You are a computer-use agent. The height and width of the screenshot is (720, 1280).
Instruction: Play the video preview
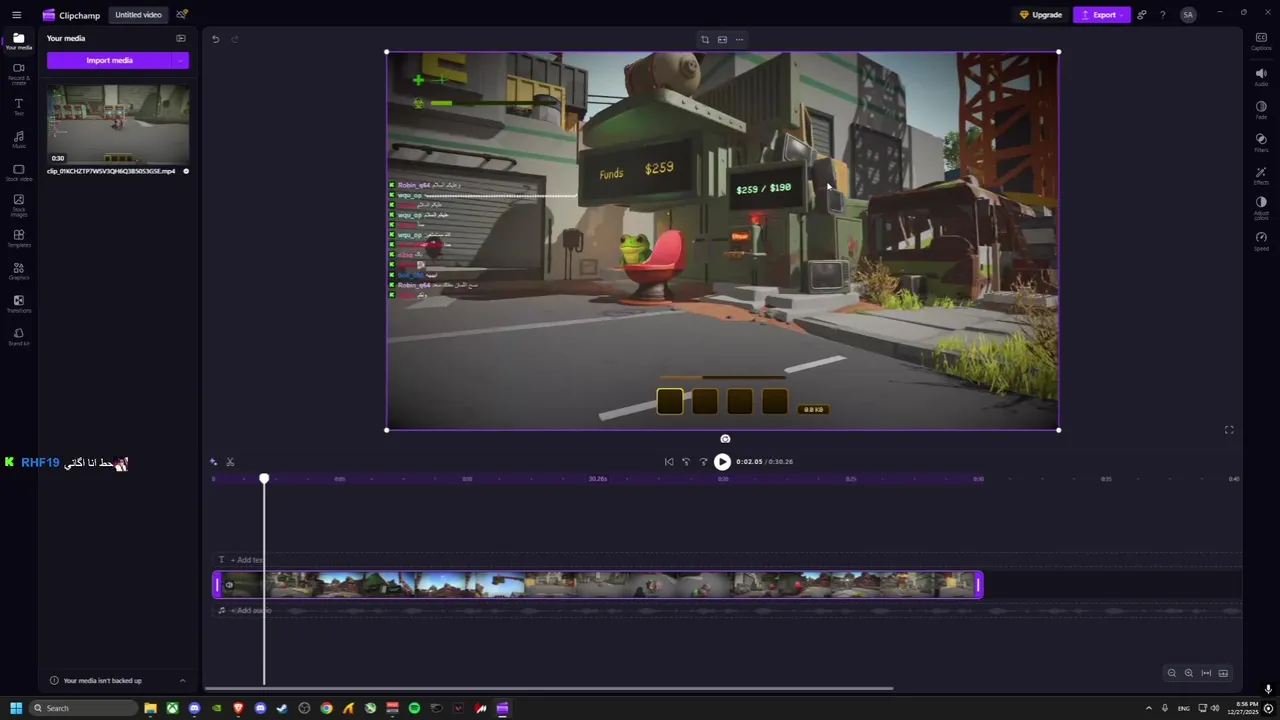[722, 461]
